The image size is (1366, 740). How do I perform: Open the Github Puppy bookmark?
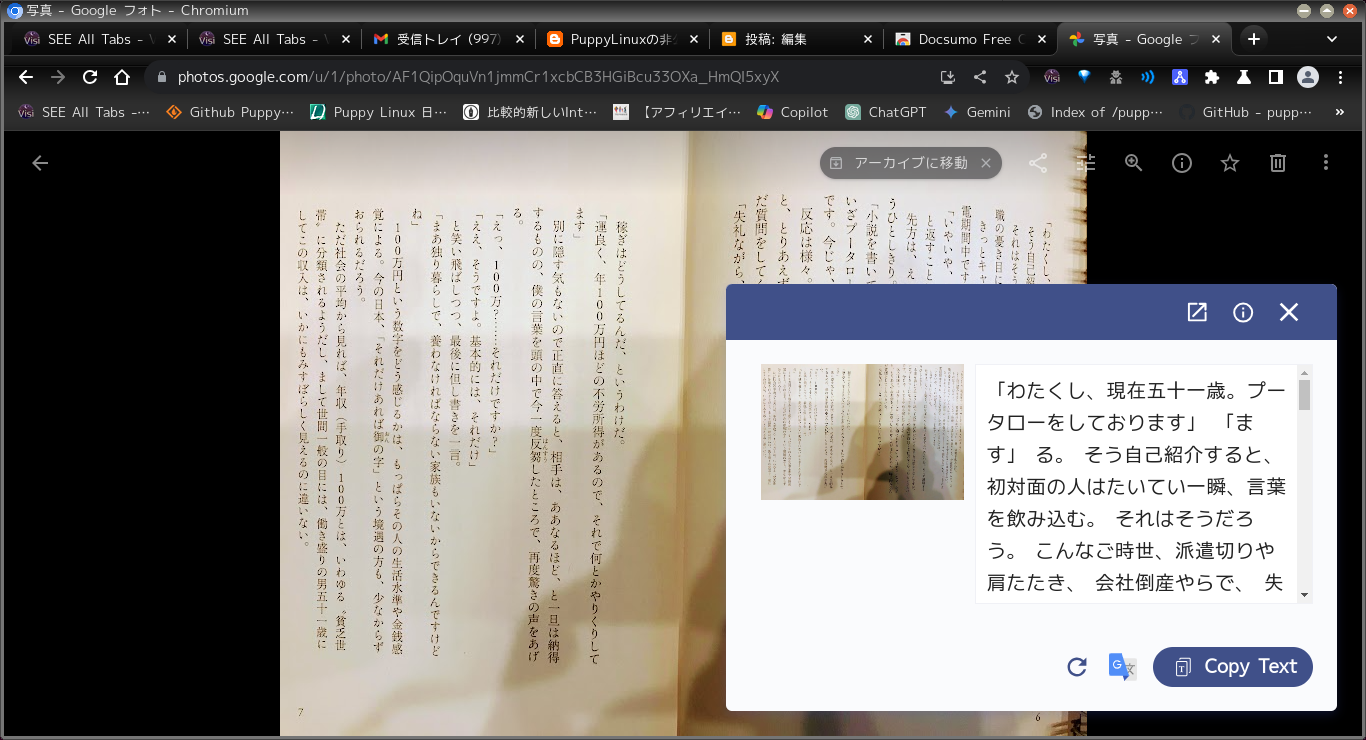231,112
